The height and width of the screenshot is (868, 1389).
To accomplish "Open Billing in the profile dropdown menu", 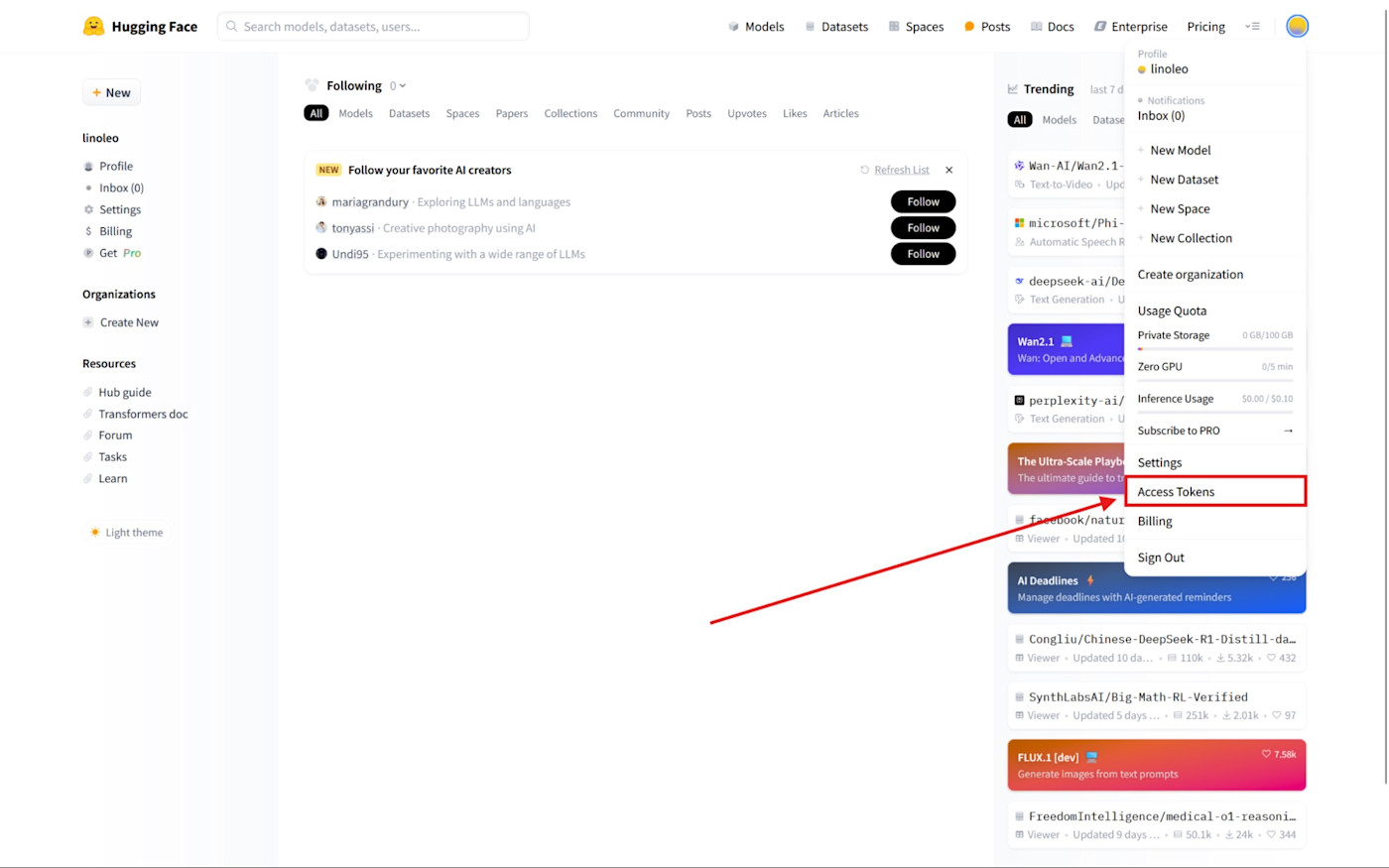I will pyautogui.click(x=1215, y=522).
